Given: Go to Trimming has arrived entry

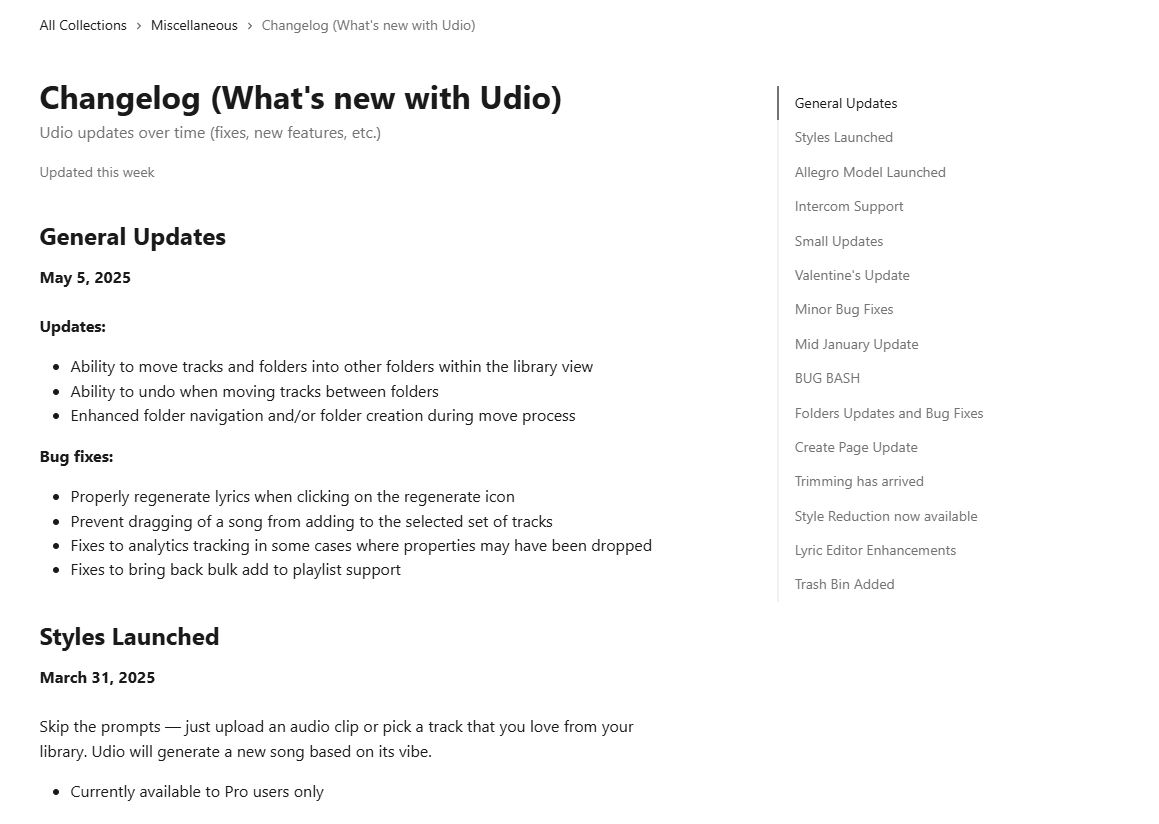Looking at the screenshot, I should [x=858, y=481].
